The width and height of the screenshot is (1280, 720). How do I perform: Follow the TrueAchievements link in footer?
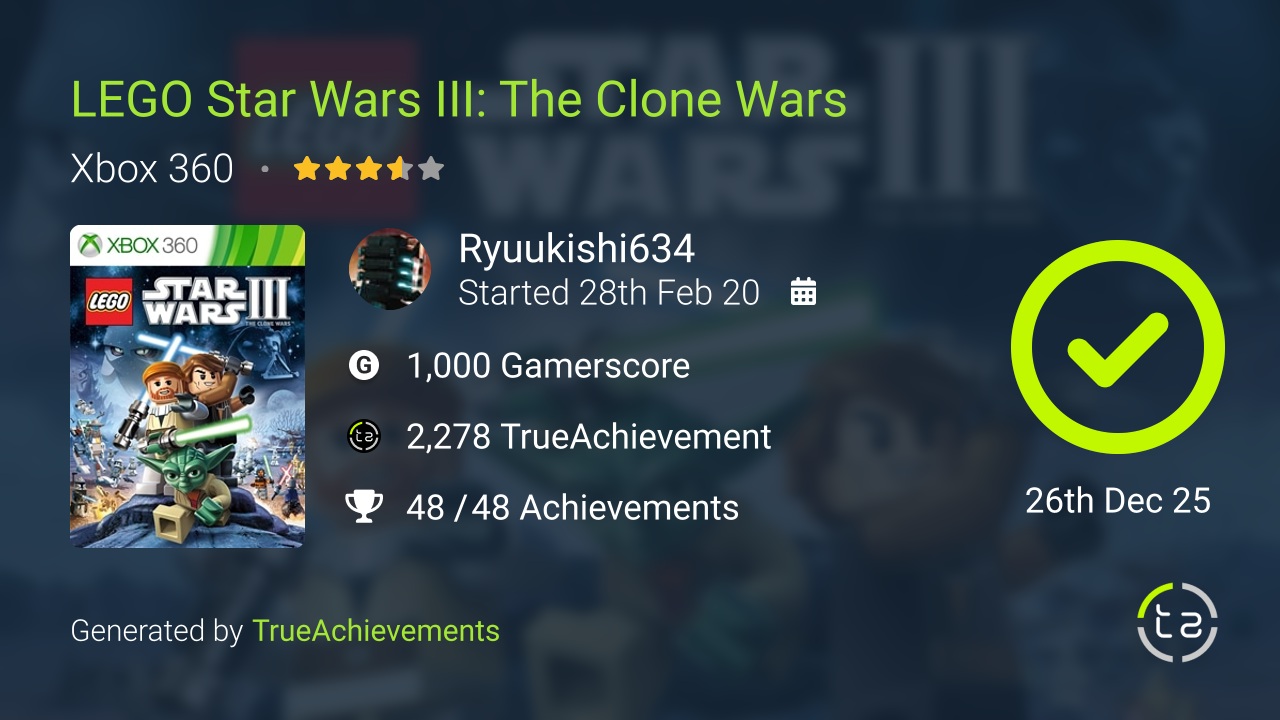(x=376, y=631)
